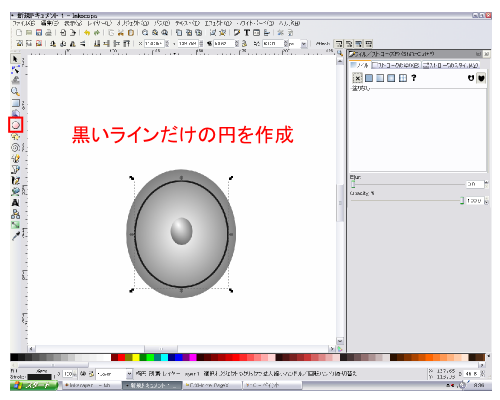The image size is (500, 400).
Task: Click the Redo arrow icon
Action: (97, 33)
